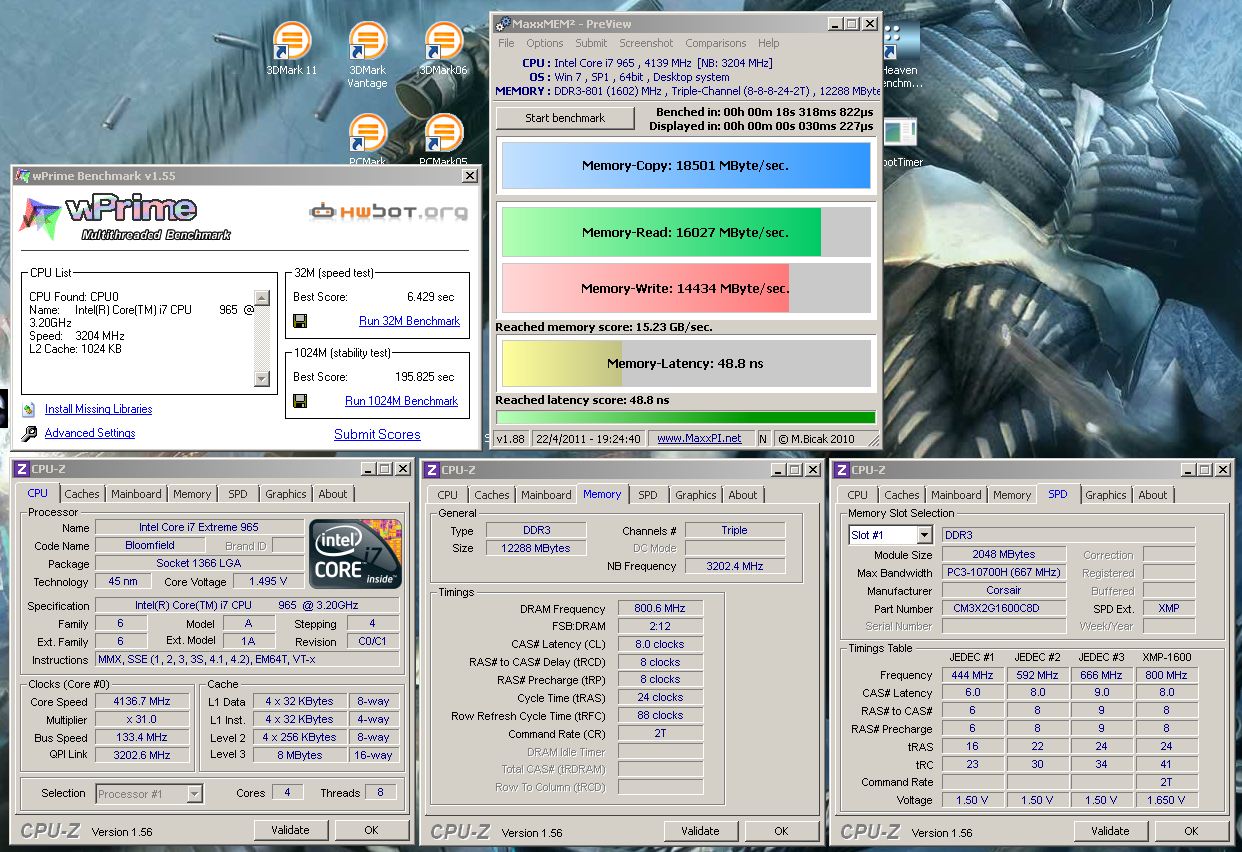The image size is (1242, 852).
Task: Open the PCMark desktop shortcut icon
Action: pos(368,134)
